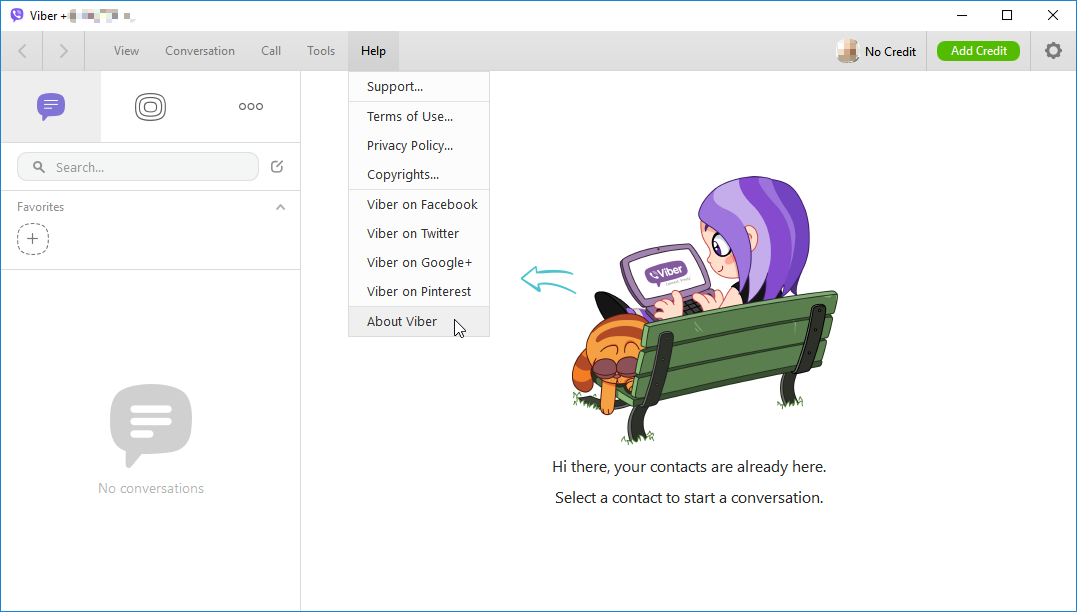Viewport: 1077px width, 612px height.
Task: Minimize the Viber window
Action: click(962, 15)
